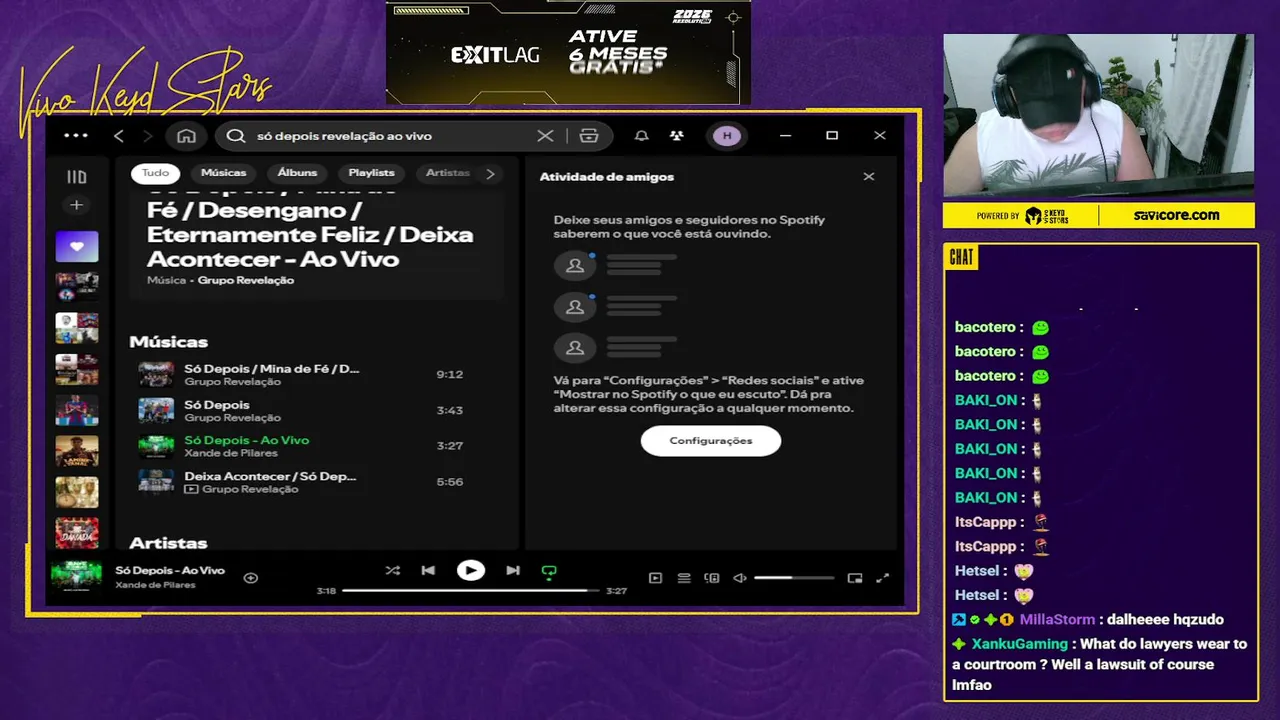Image resolution: width=1280 pixels, height=720 pixels.
Task: Open the mini player icon
Action: tap(855, 578)
